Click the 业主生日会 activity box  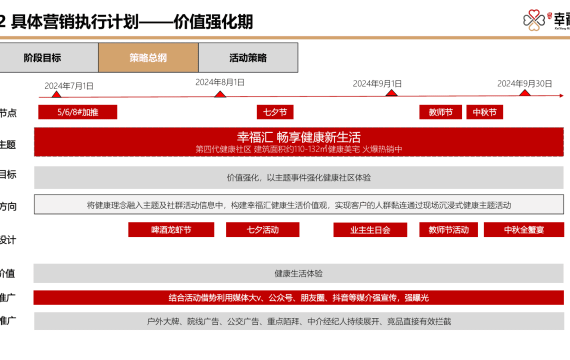(x=370, y=230)
